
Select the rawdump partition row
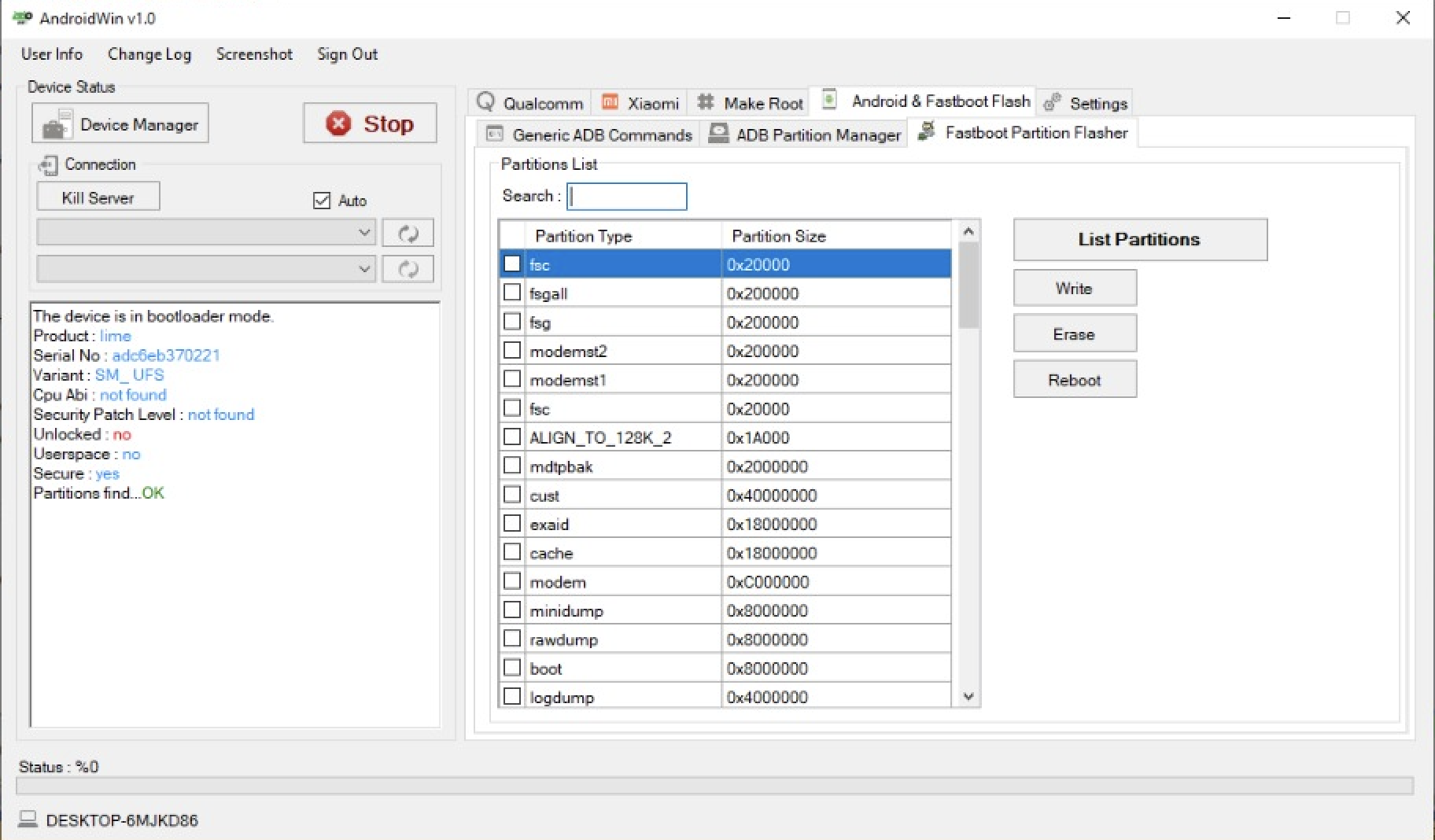[x=725, y=639]
